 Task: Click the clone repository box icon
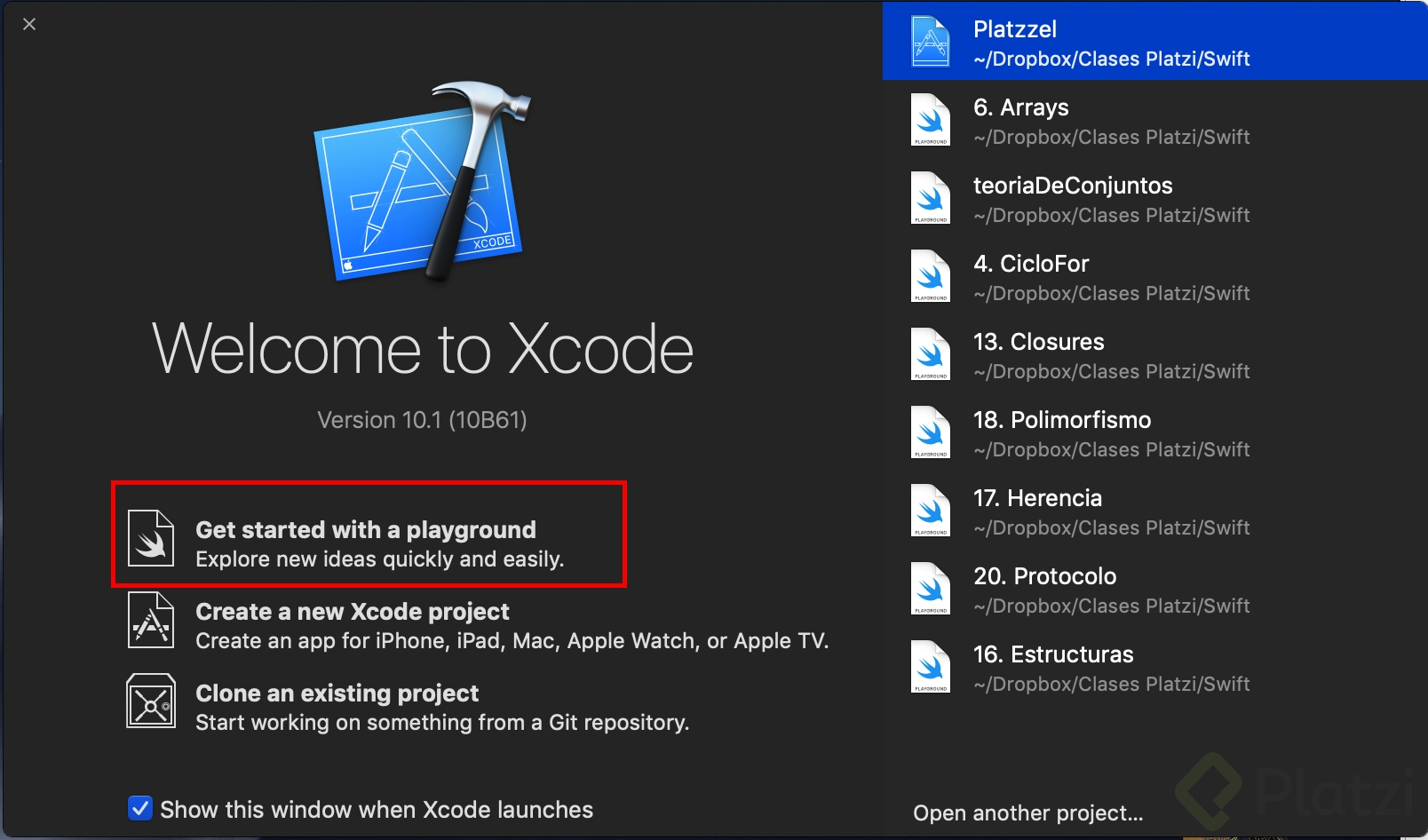[151, 701]
